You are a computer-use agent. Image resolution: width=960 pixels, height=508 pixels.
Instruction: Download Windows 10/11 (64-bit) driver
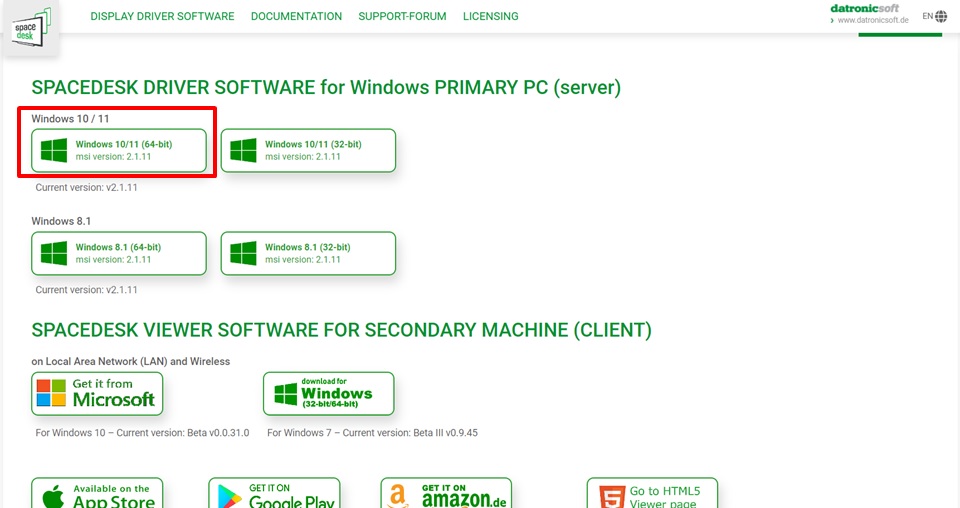119,151
